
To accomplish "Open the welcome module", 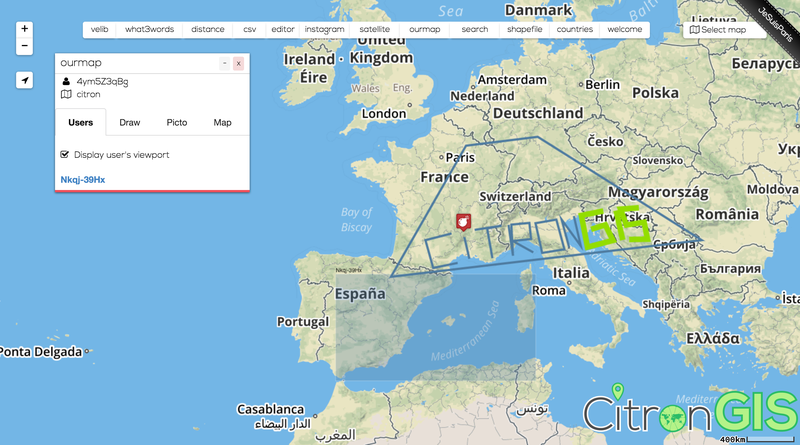I will coord(624,30).
